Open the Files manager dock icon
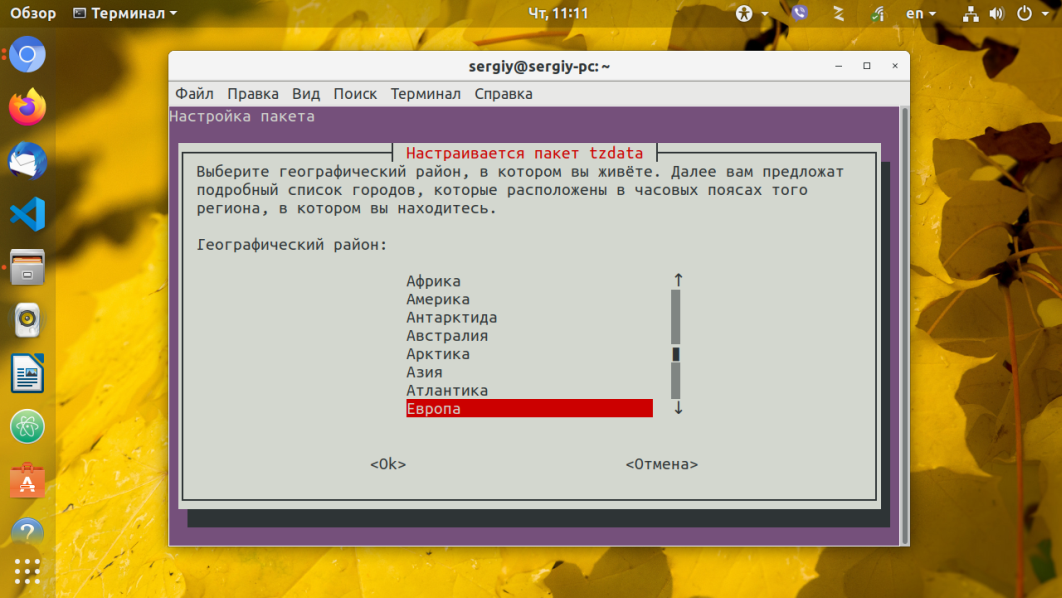 point(27,267)
